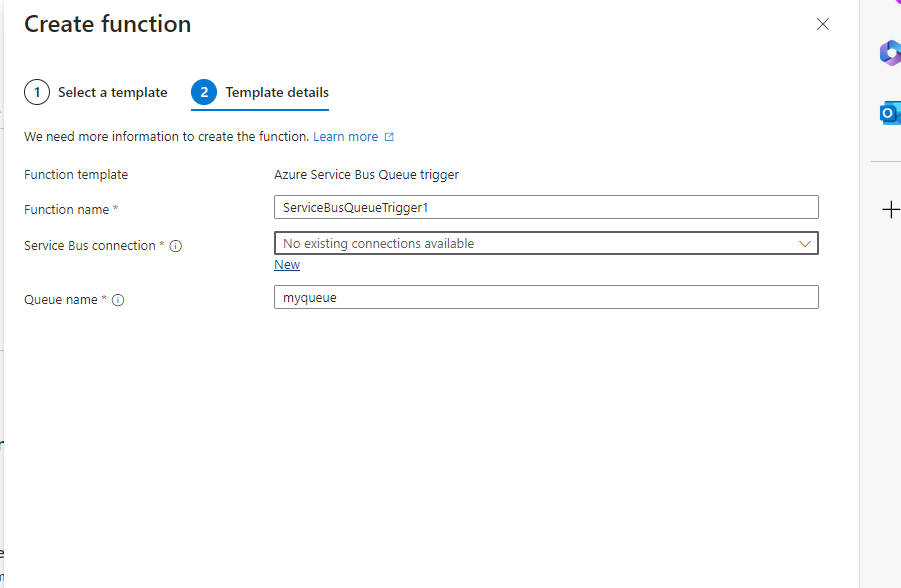
Task: Expand the chevron on the connection combo box
Action: tap(804, 244)
